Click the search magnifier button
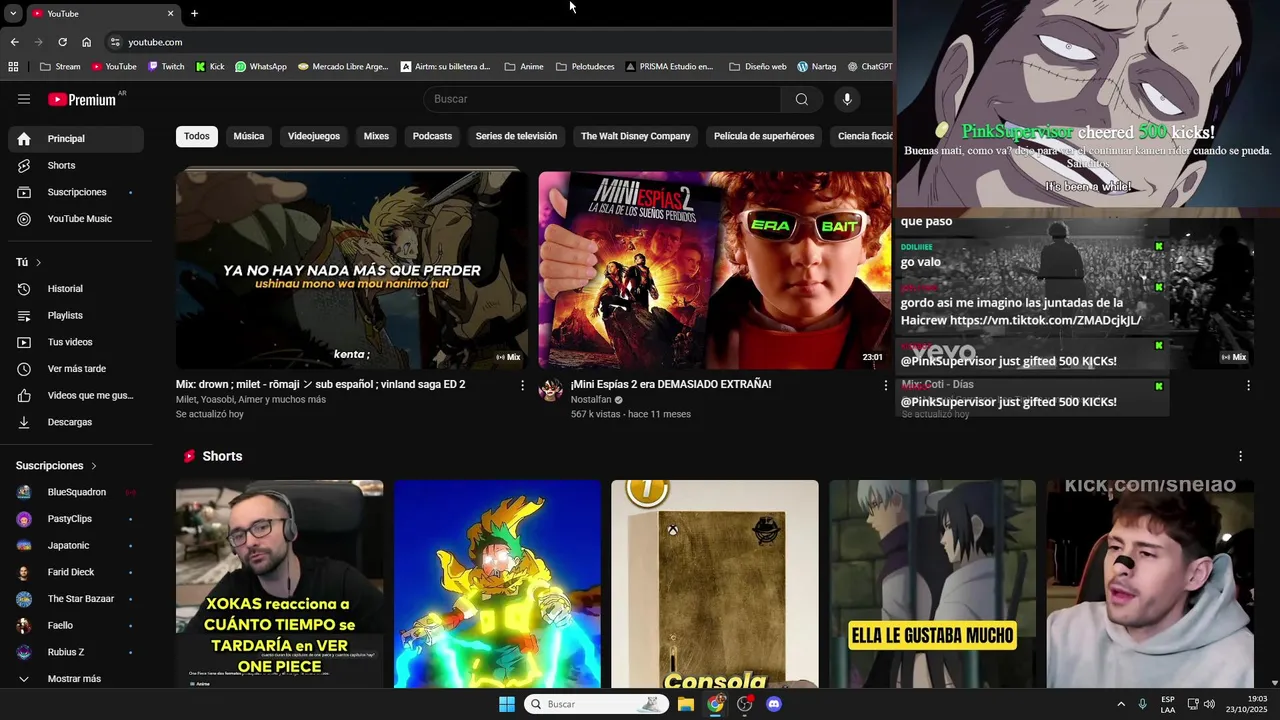Viewport: 1280px width, 720px height. (801, 99)
